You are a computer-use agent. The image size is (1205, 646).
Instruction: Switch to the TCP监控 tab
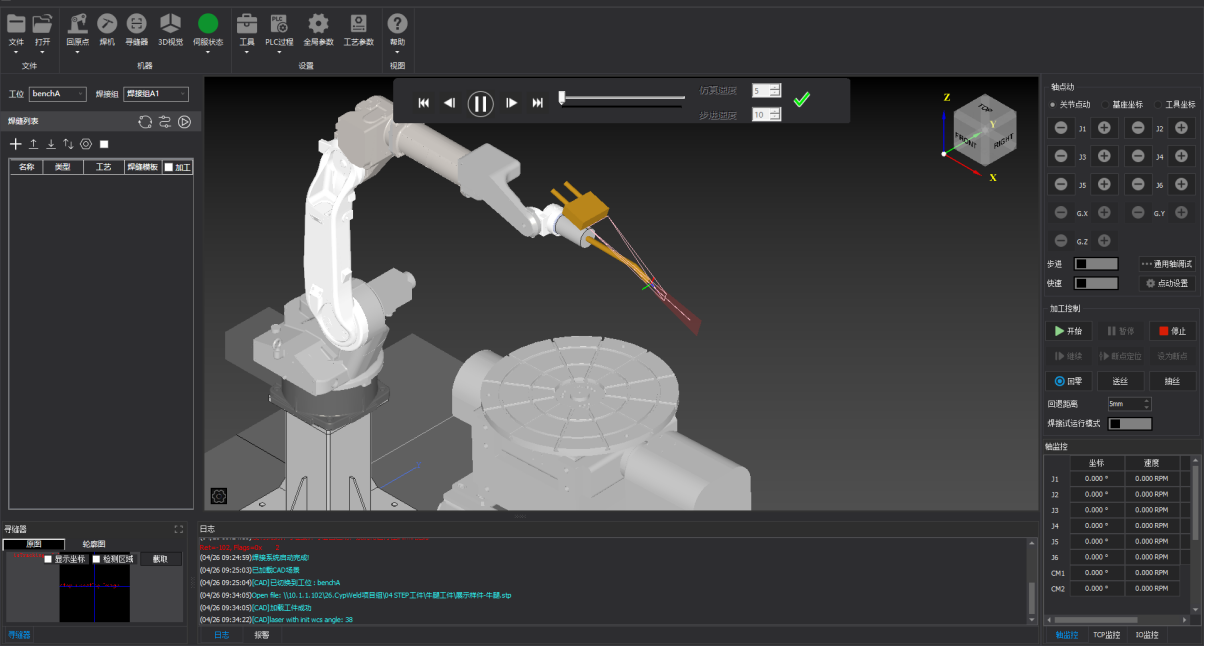(1105, 635)
